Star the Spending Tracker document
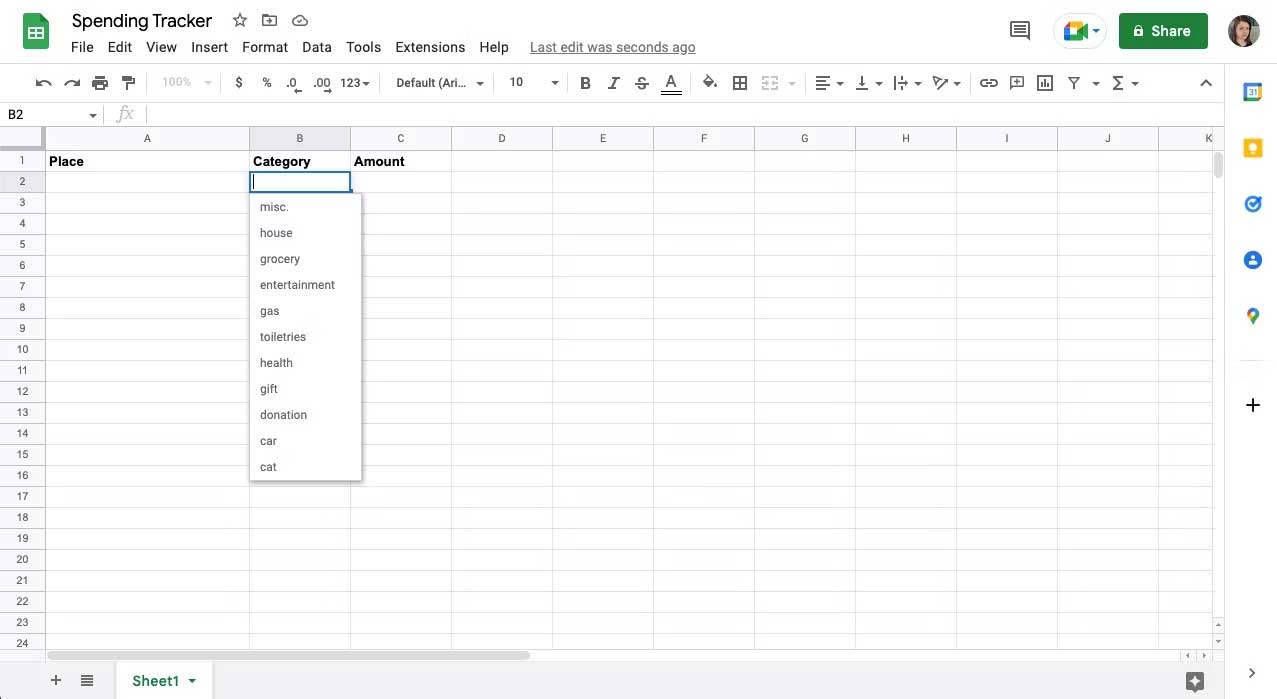Image resolution: width=1277 pixels, height=699 pixels. [x=240, y=21]
